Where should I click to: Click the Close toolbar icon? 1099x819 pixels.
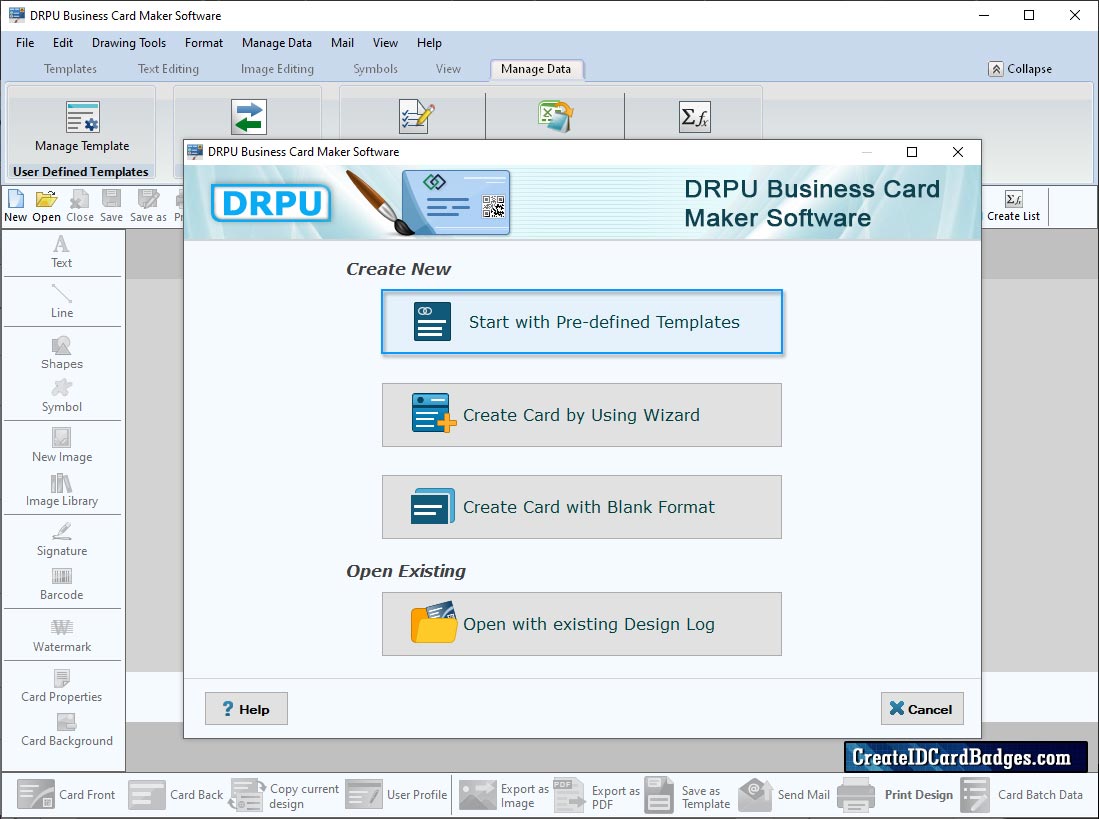click(x=80, y=206)
